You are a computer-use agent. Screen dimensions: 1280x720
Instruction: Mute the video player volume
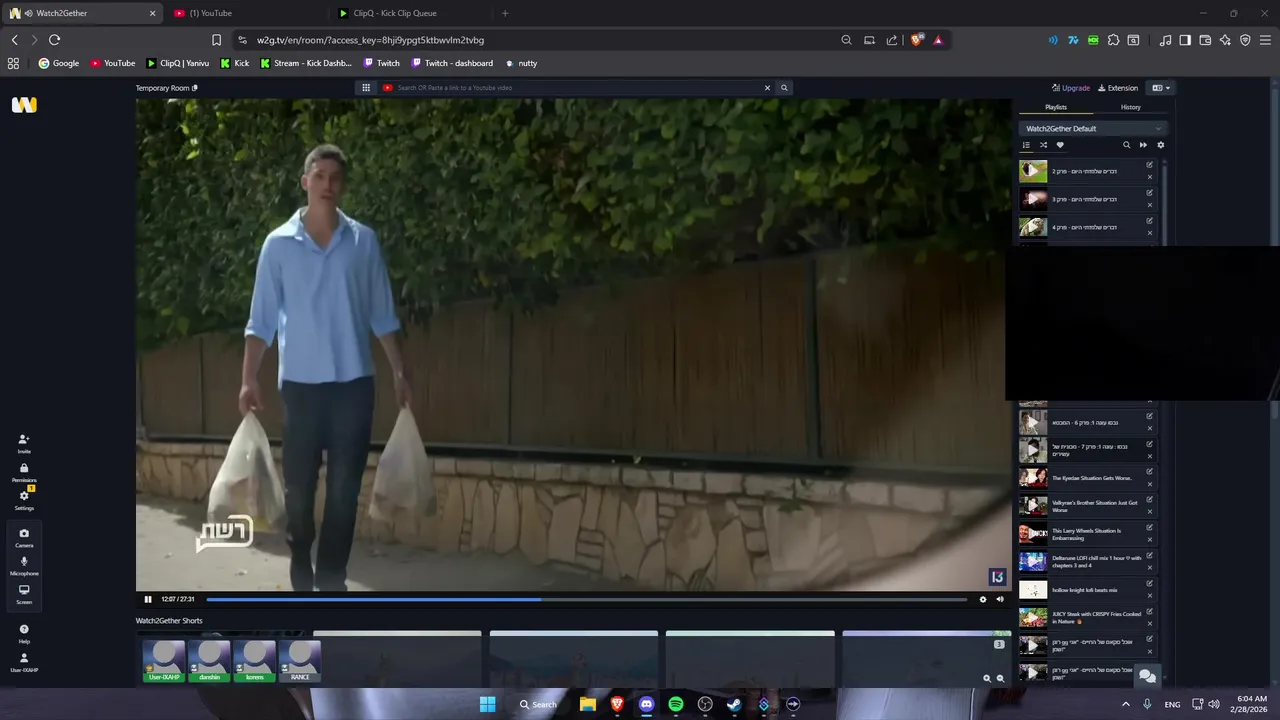1000,599
